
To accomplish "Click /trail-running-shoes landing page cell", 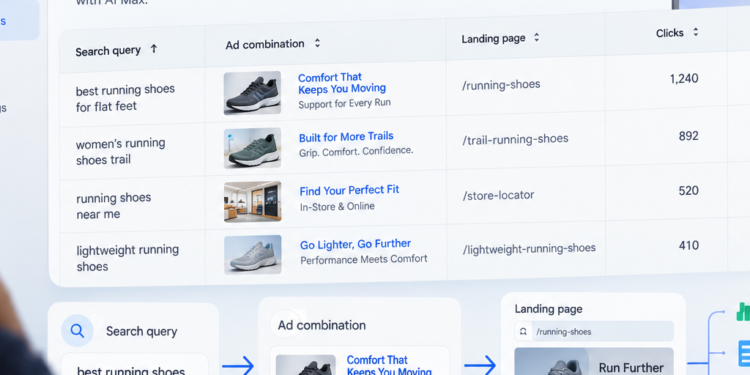I will coord(515,140).
